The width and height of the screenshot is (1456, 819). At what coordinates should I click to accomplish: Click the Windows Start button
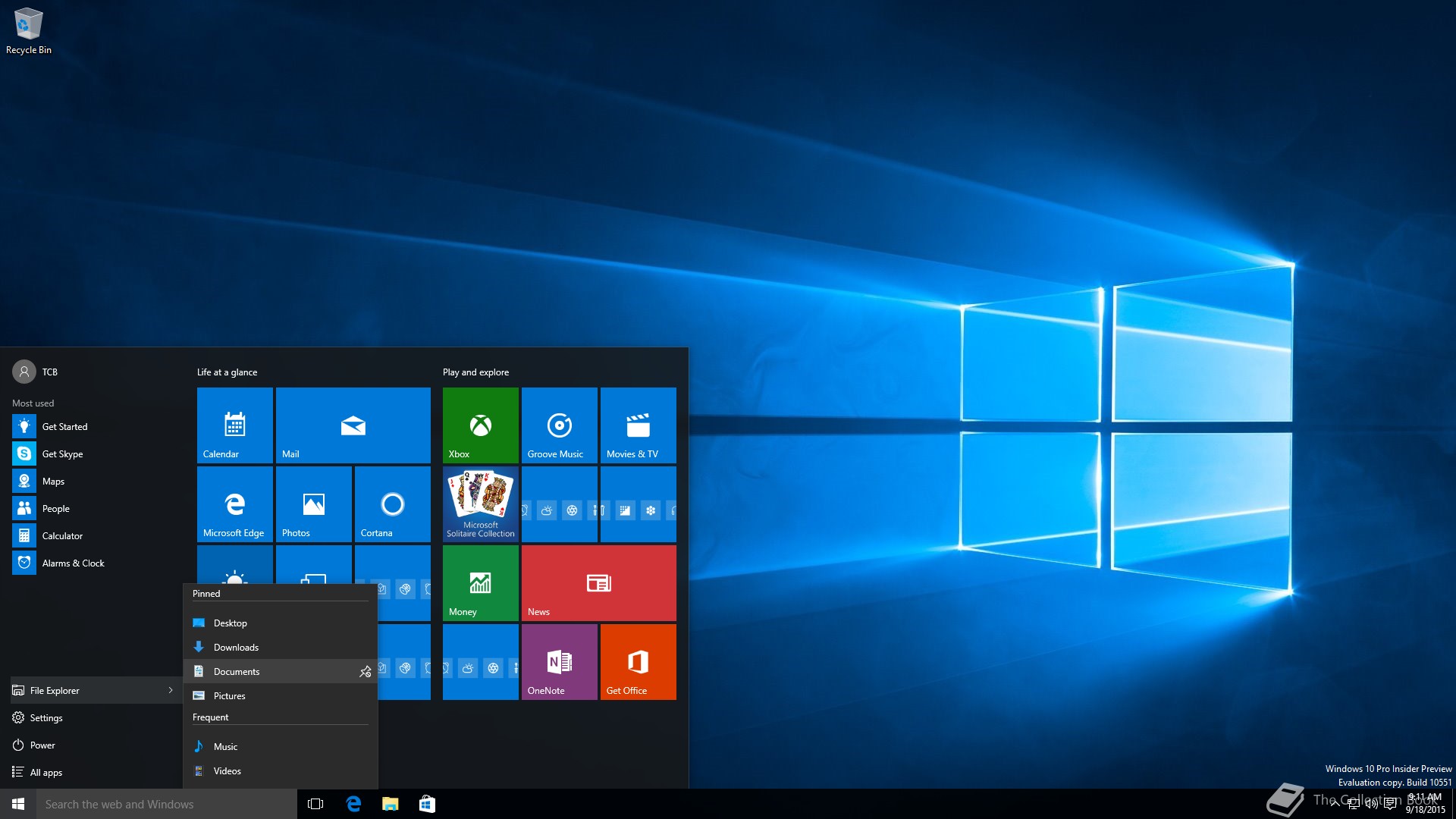[18, 804]
